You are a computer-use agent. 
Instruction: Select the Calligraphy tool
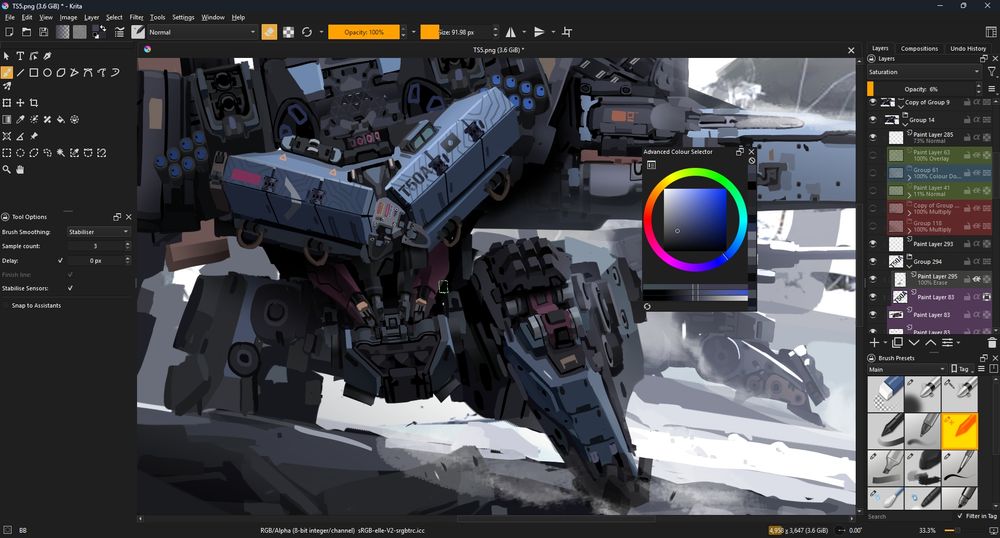47,56
